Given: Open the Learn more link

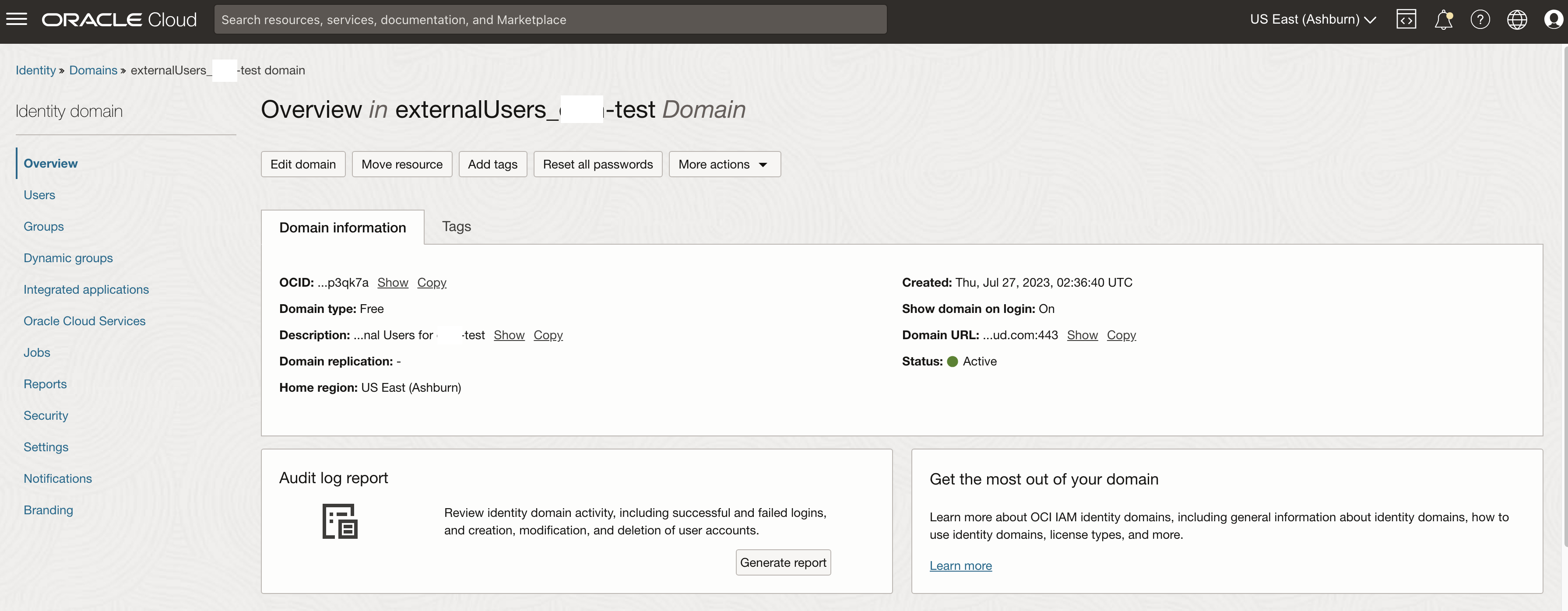Looking at the screenshot, I should (960, 565).
